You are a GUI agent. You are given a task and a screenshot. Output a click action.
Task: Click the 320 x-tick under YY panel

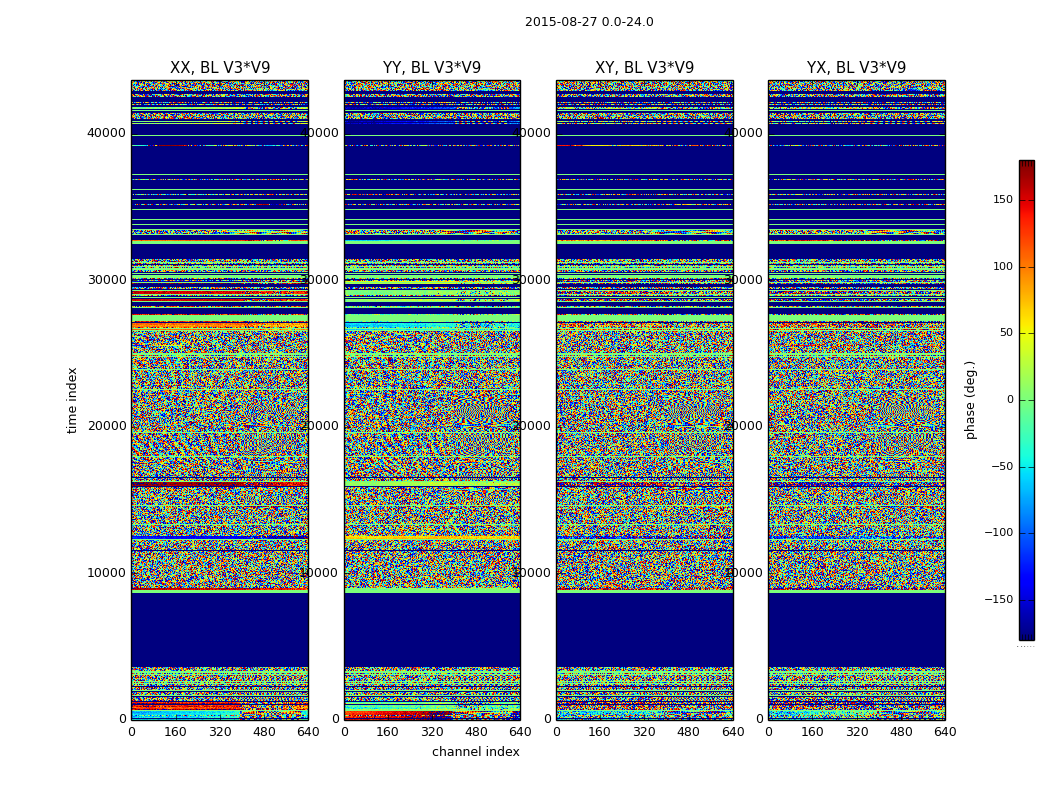pyautogui.click(x=432, y=732)
